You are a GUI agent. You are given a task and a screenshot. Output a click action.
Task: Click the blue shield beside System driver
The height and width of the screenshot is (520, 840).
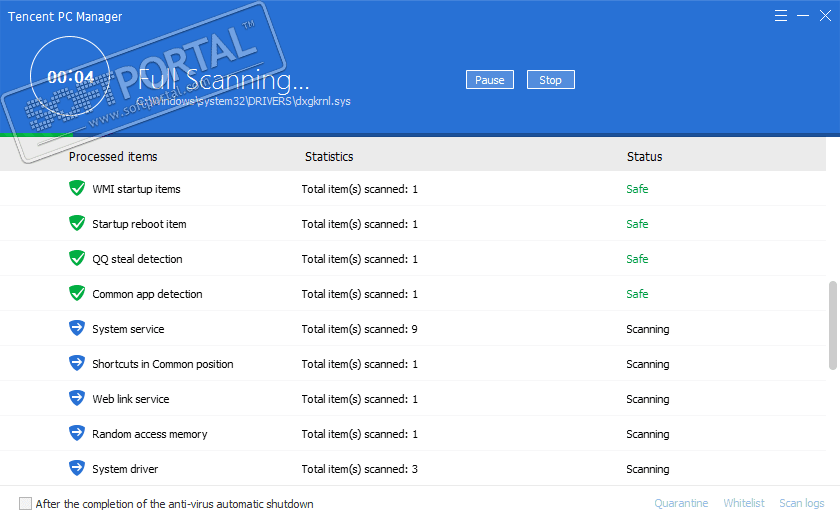point(77,469)
